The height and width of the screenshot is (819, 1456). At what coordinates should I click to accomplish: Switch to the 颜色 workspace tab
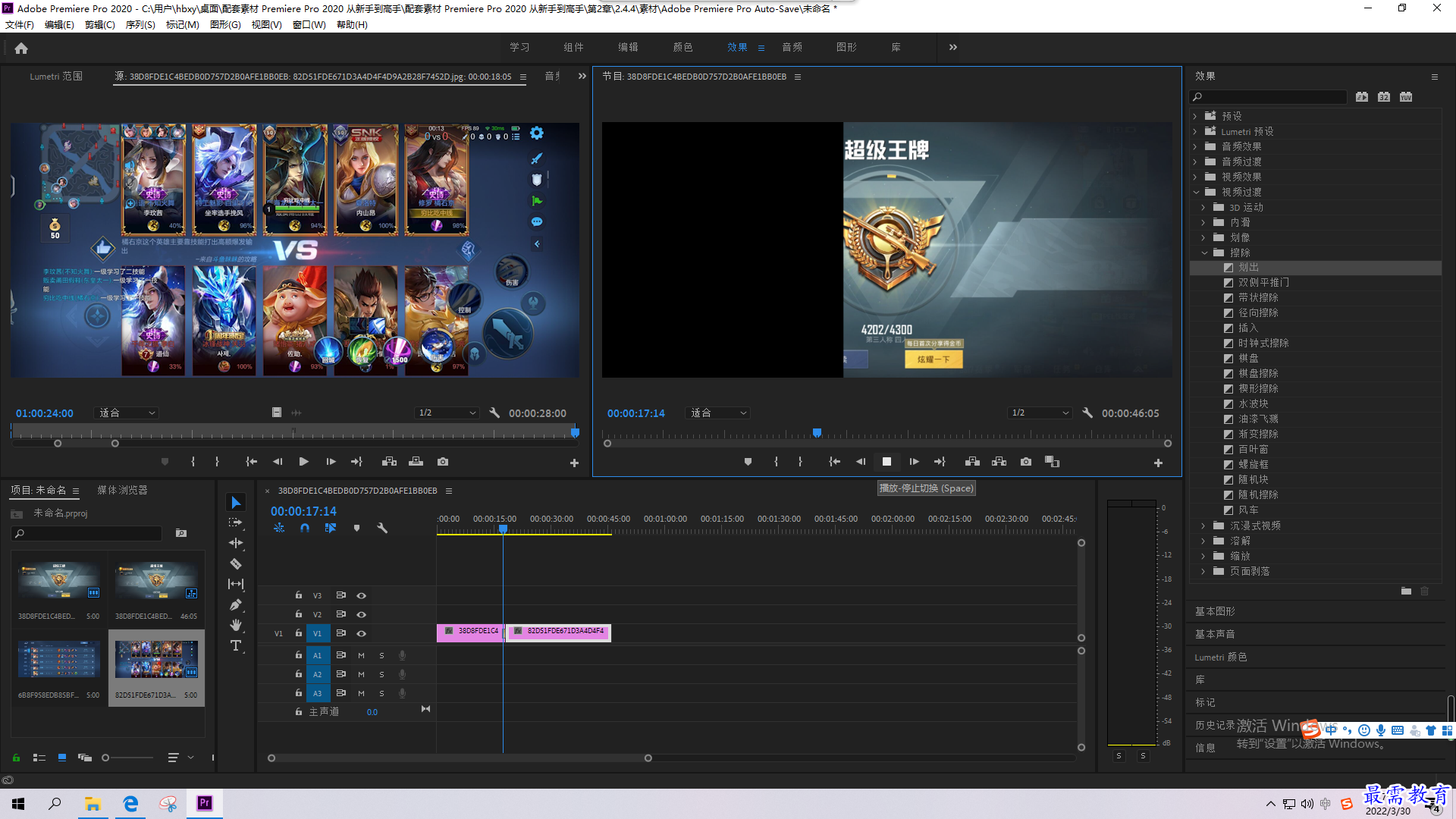click(682, 47)
